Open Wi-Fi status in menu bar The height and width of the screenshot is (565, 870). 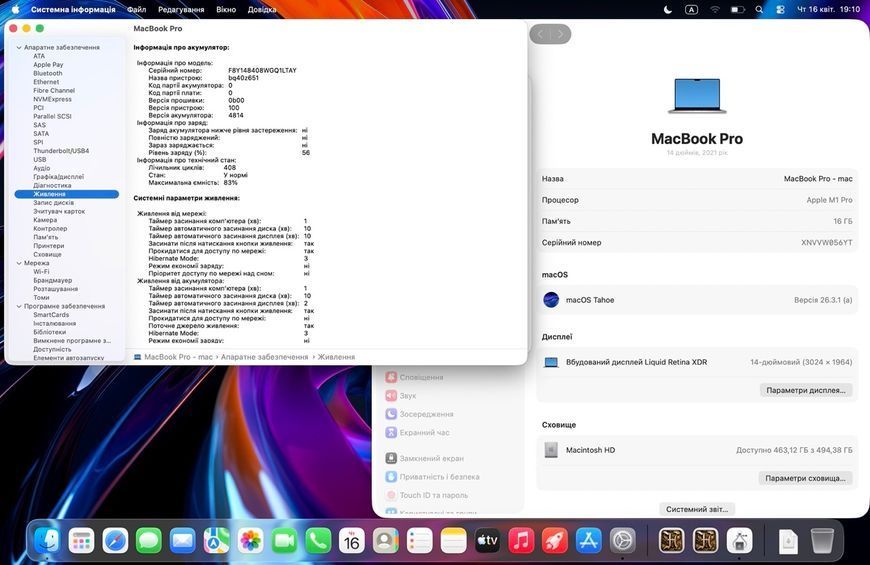[715, 9]
